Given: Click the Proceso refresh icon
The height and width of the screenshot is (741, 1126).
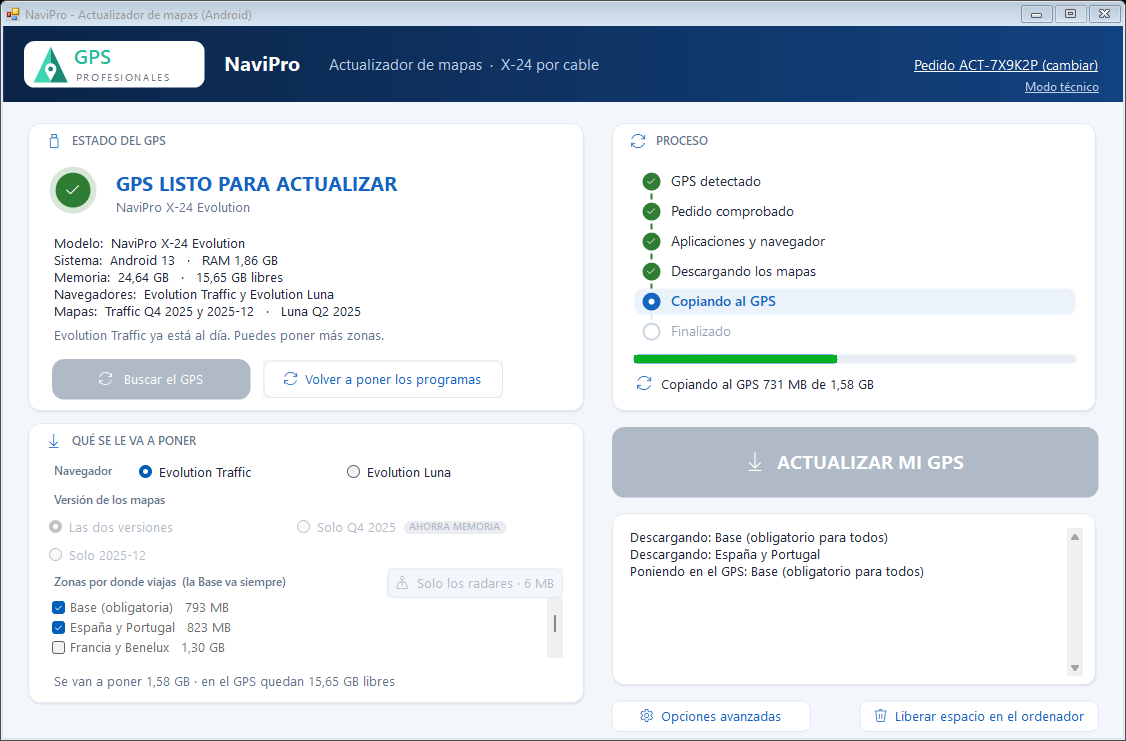Looking at the screenshot, I should point(638,141).
